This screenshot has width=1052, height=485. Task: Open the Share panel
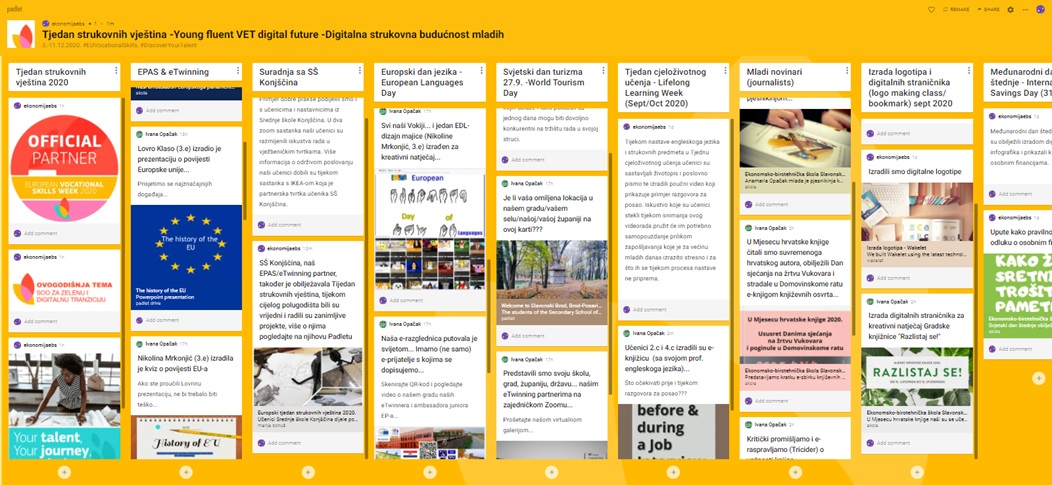(x=988, y=9)
